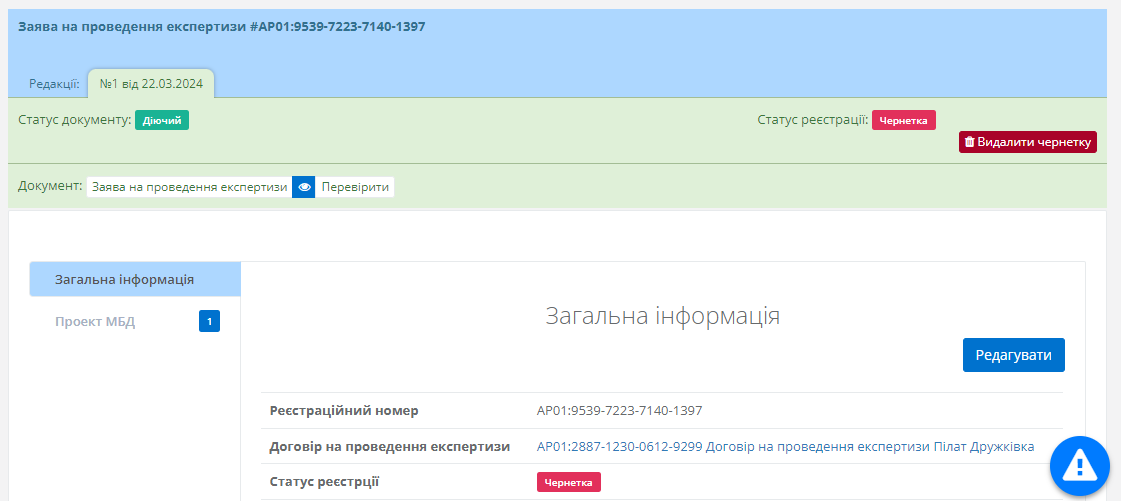Open the linked contract AP01:2887-1230-0612-9299
This screenshot has width=1121, height=501.
(785, 446)
